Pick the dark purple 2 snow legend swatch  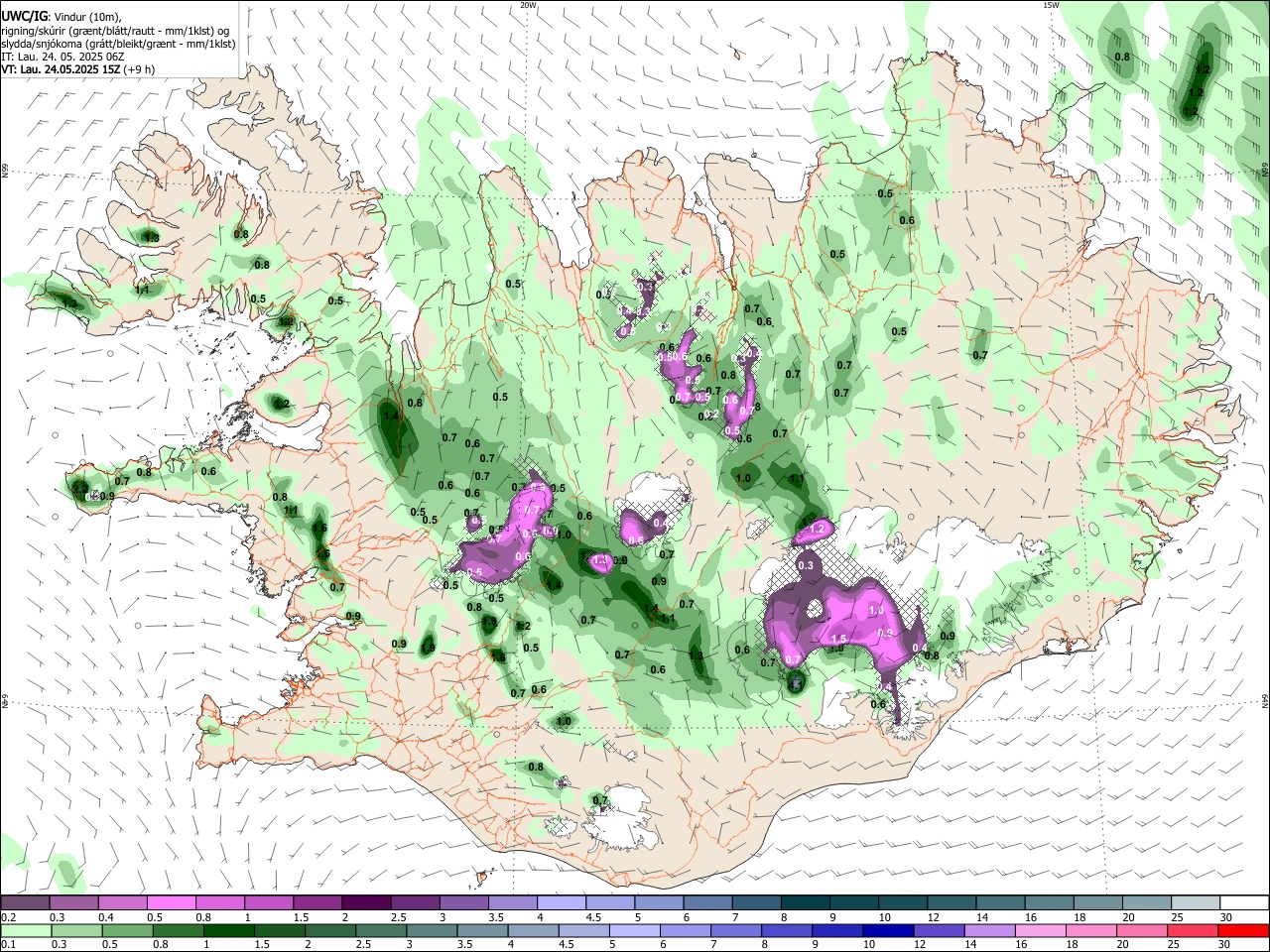tap(366, 902)
